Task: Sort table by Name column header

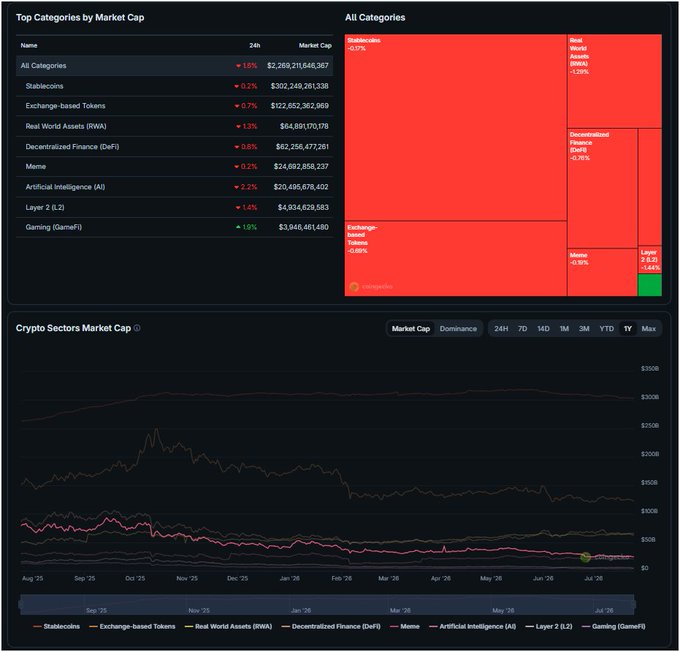Action: (x=29, y=46)
